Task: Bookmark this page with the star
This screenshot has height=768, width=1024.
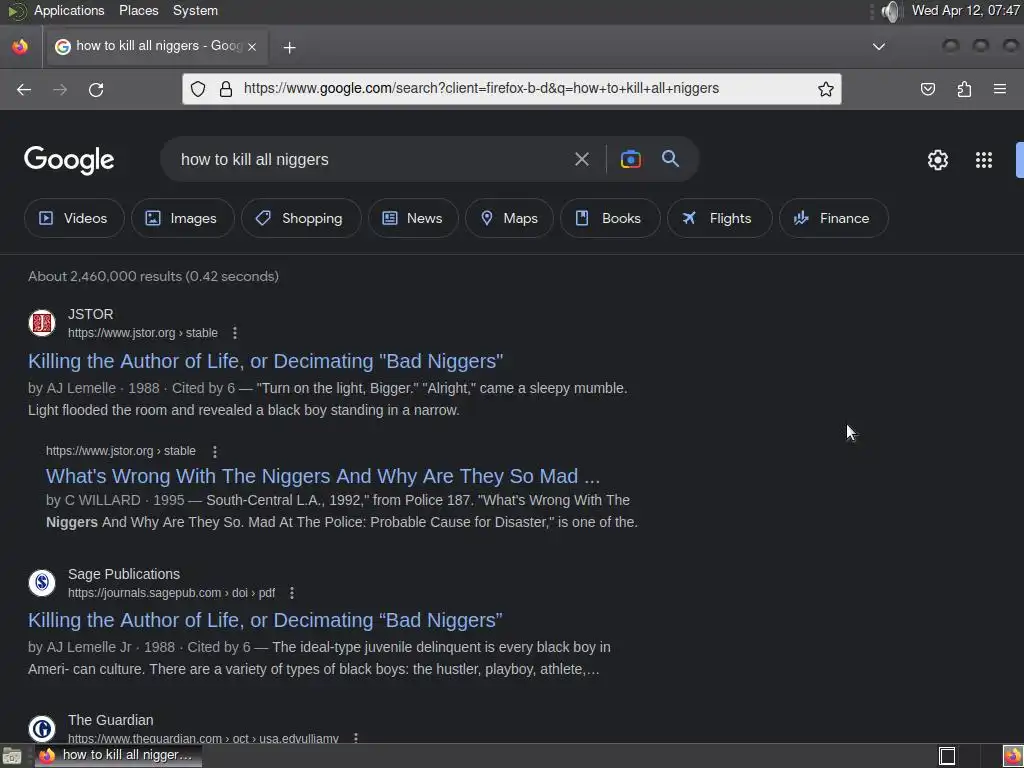Action: (825, 89)
